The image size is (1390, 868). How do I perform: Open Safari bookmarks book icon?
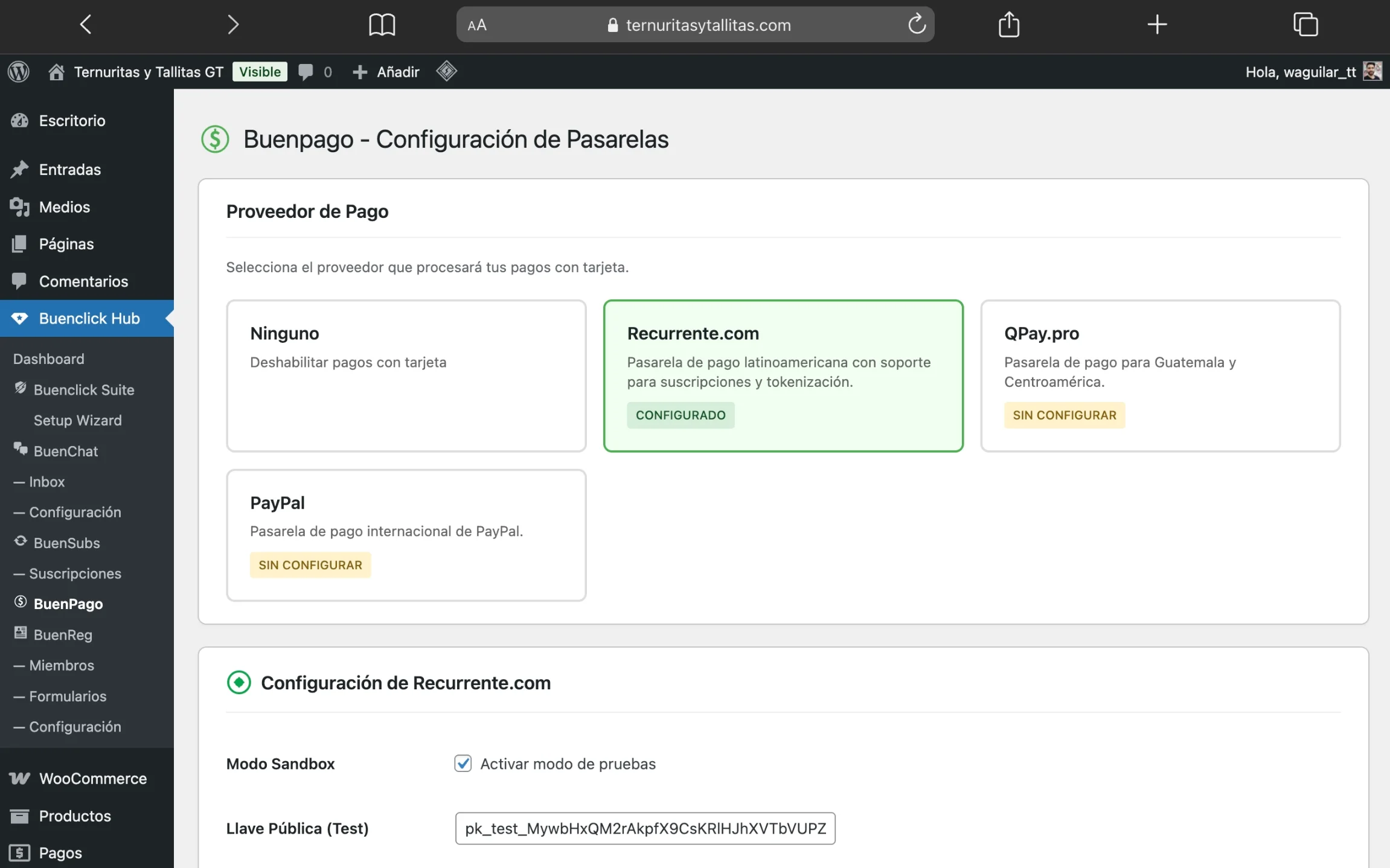click(382, 25)
